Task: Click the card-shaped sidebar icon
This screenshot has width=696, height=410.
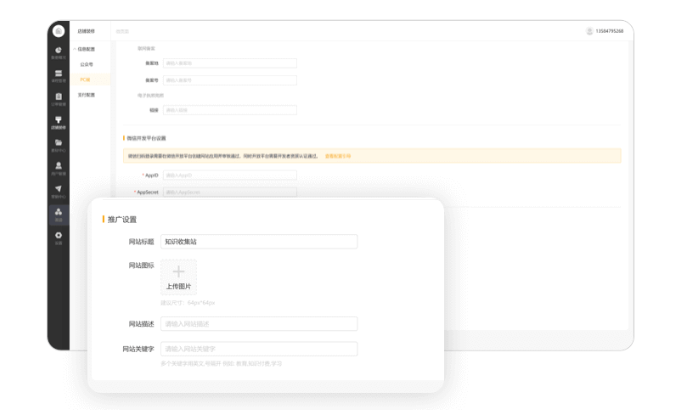Action: [x=58, y=75]
